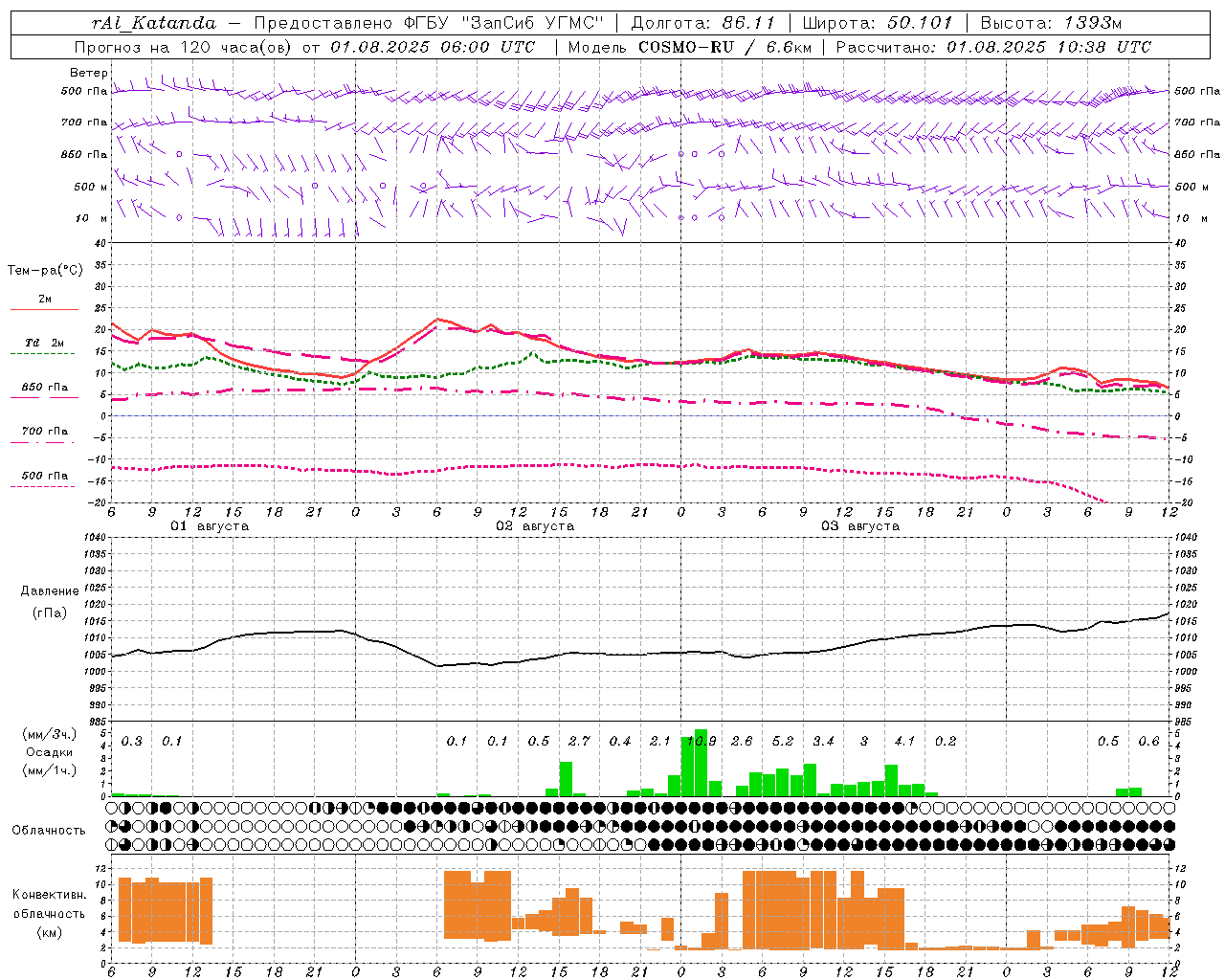Click the precipitation value 10.9
Viewport: 1225px width, 980px height.
[702, 741]
